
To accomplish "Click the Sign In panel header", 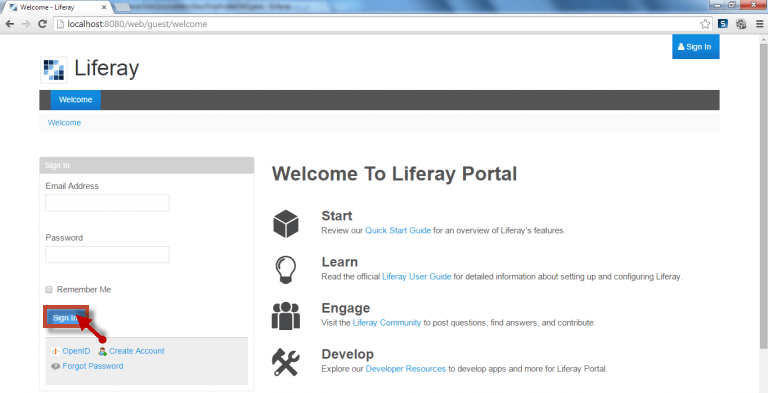I will point(146,165).
